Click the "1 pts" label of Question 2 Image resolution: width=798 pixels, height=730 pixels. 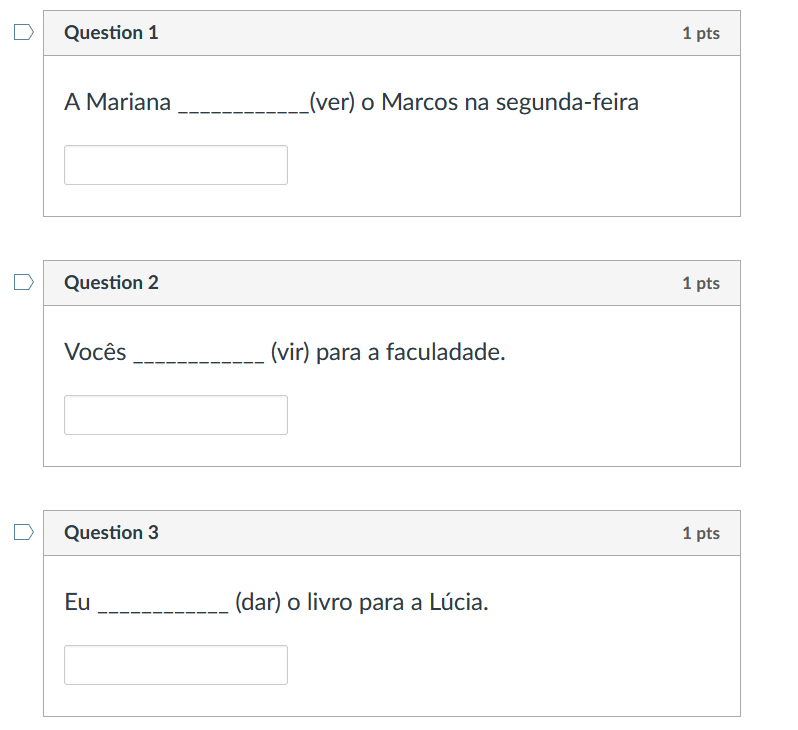700,284
